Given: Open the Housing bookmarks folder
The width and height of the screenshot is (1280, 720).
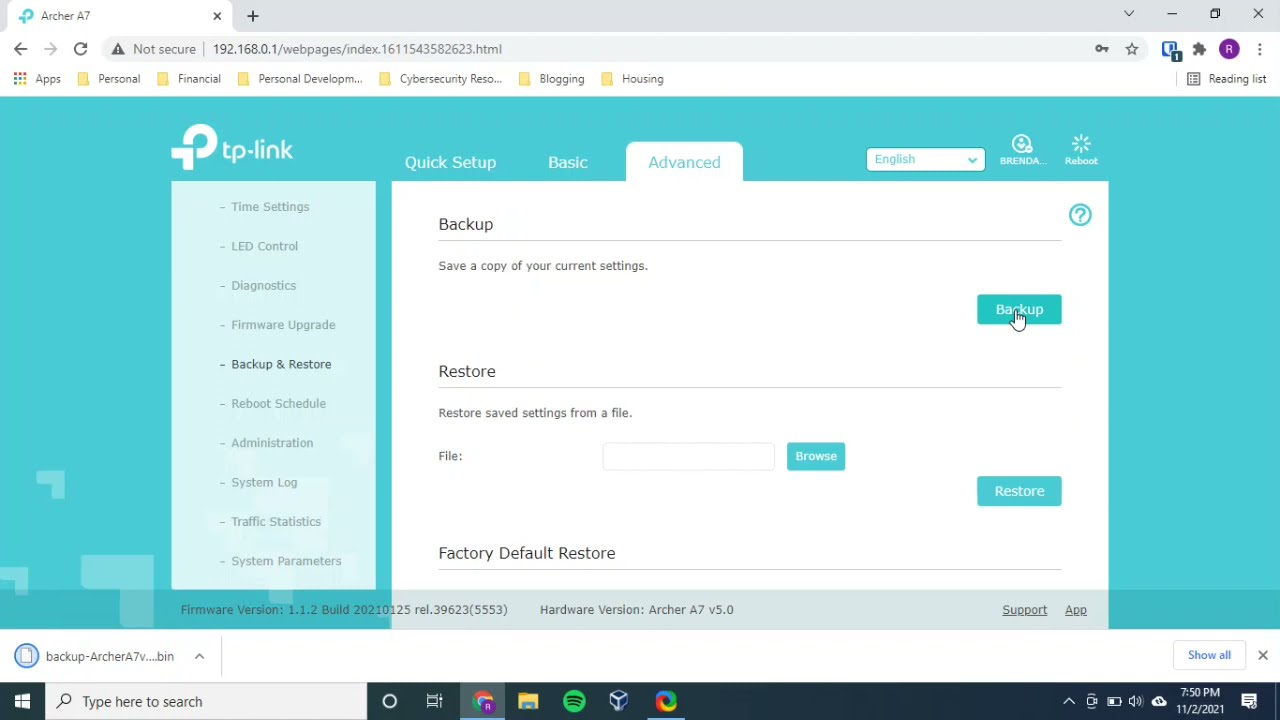Looking at the screenshot, I should pyautogui.click(x=632, y=79).
